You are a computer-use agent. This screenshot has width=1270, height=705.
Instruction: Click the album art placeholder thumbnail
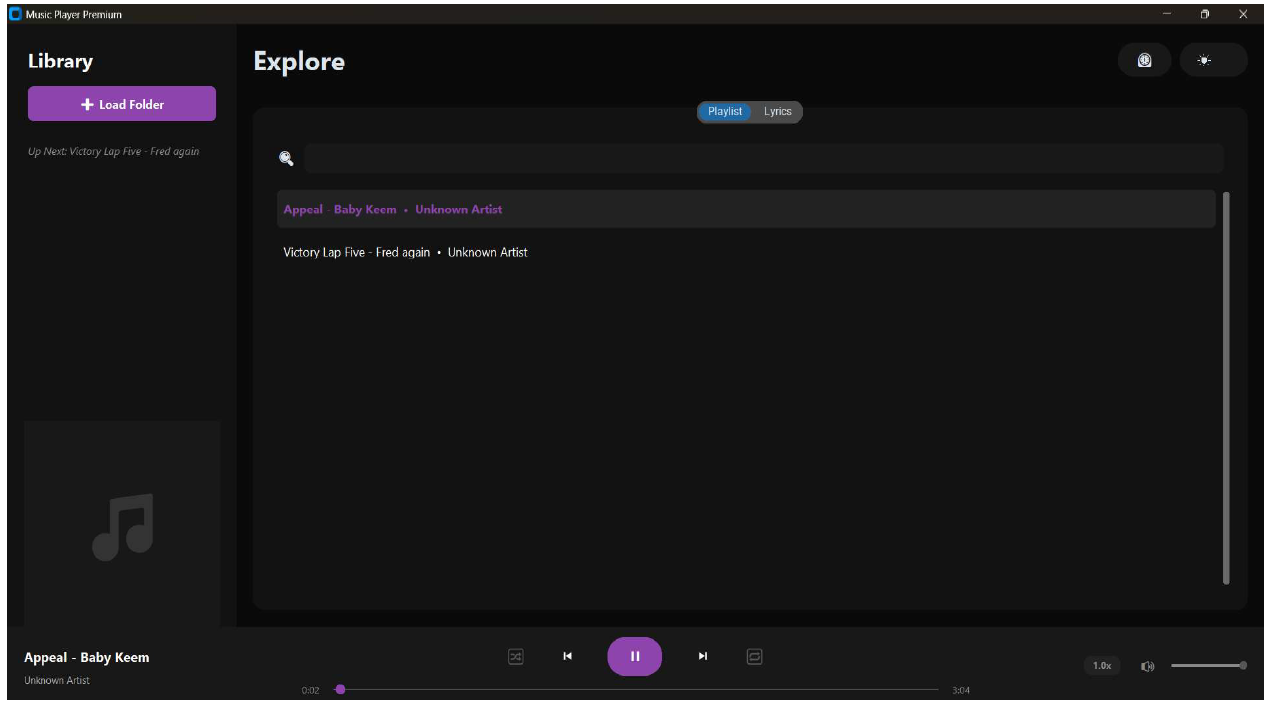click(x=122, y=524)
